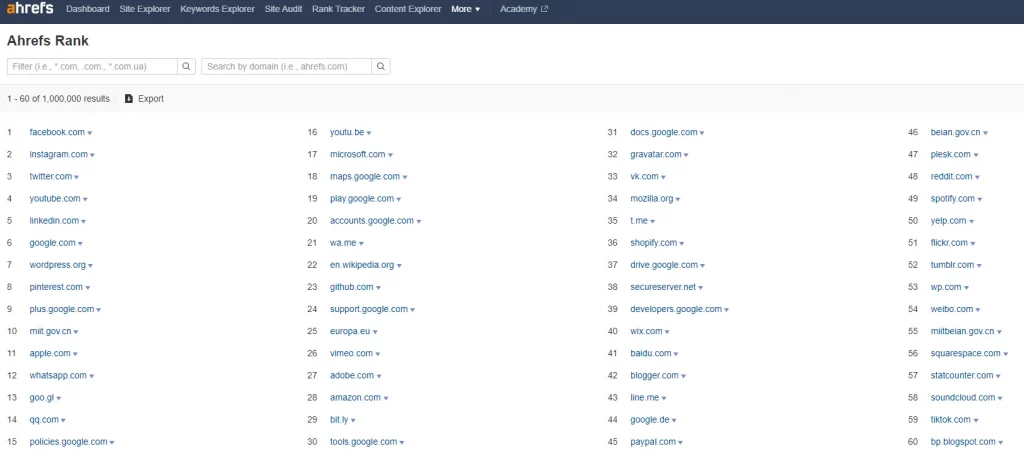Open the europa.eu link

point(350,331)
